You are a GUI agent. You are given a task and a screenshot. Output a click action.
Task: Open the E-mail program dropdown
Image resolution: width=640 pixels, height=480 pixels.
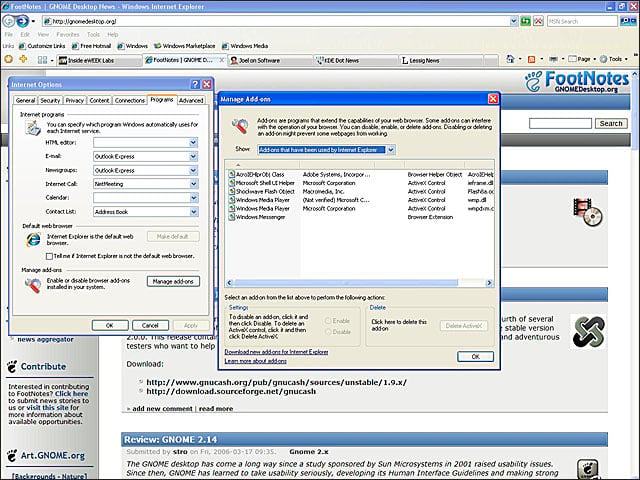(193, 156)
